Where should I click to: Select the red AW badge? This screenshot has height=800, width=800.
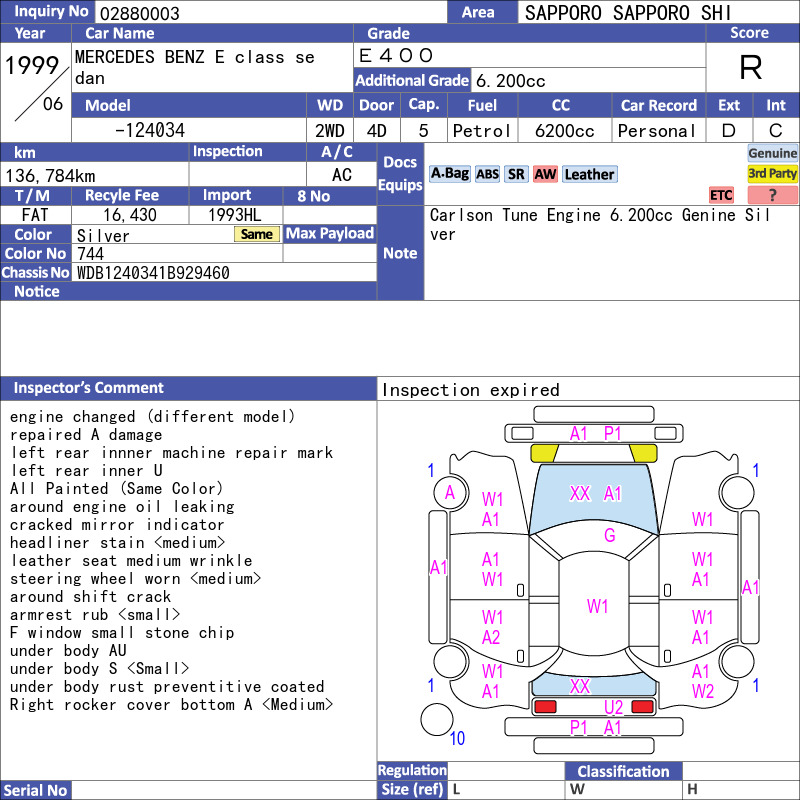coord(545,174)
